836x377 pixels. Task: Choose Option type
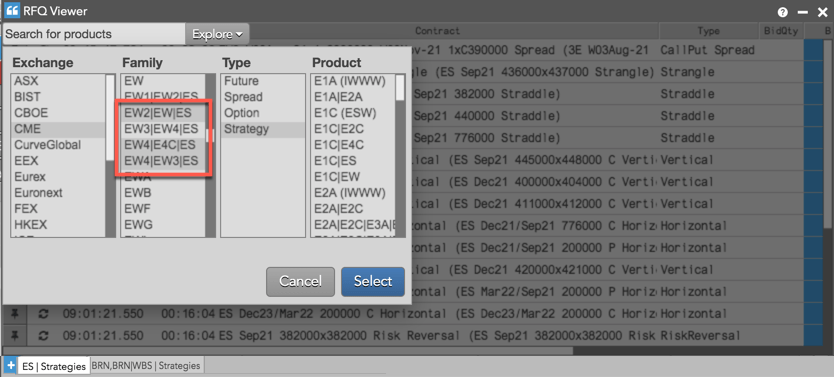(263, 113)
